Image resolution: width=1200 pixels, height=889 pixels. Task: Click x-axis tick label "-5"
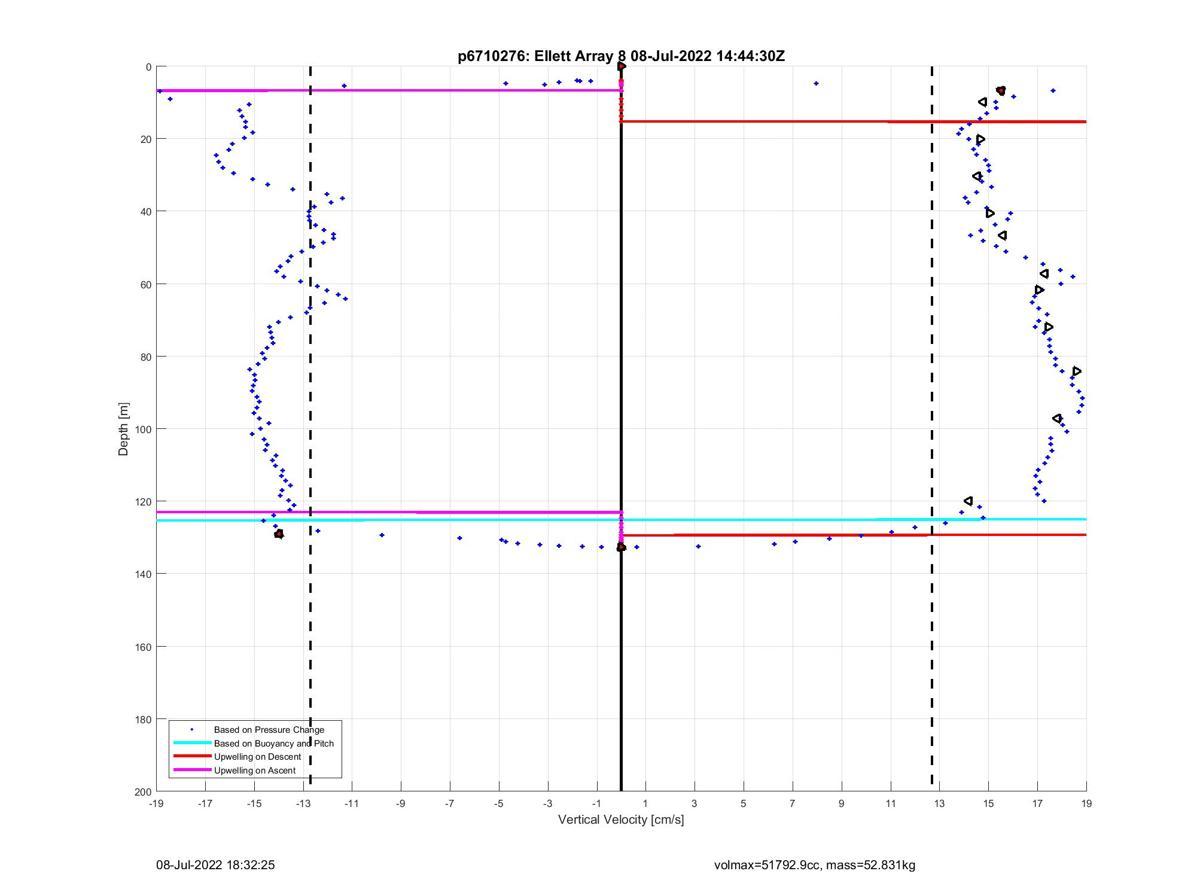tap(499, 803)
